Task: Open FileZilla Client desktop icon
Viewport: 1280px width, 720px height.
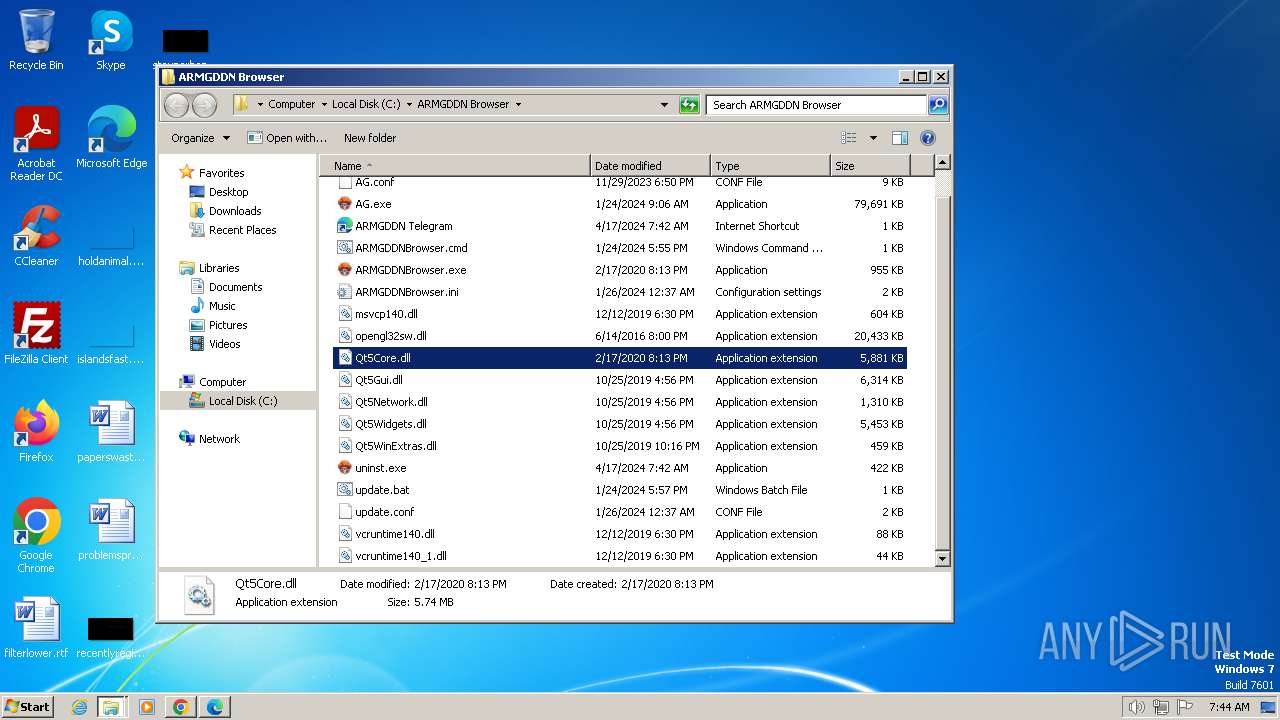Action: point(36,334)
